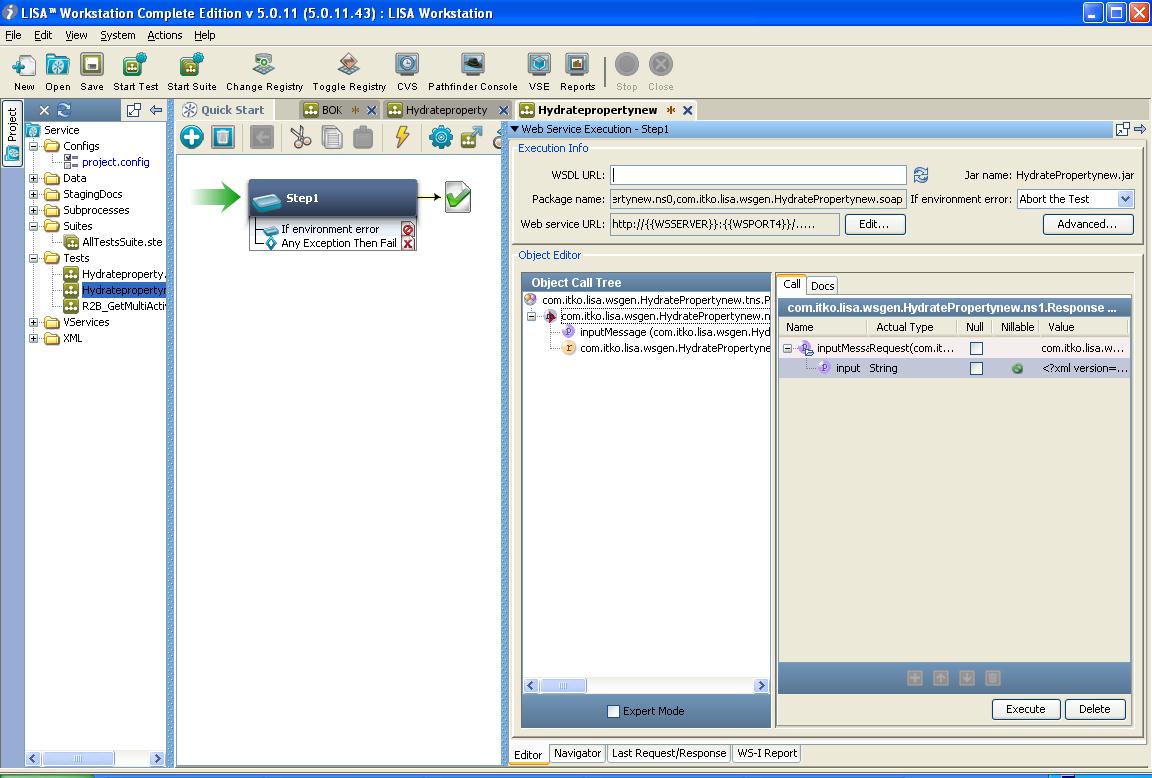Open the Navigator tab

[577, 753]
